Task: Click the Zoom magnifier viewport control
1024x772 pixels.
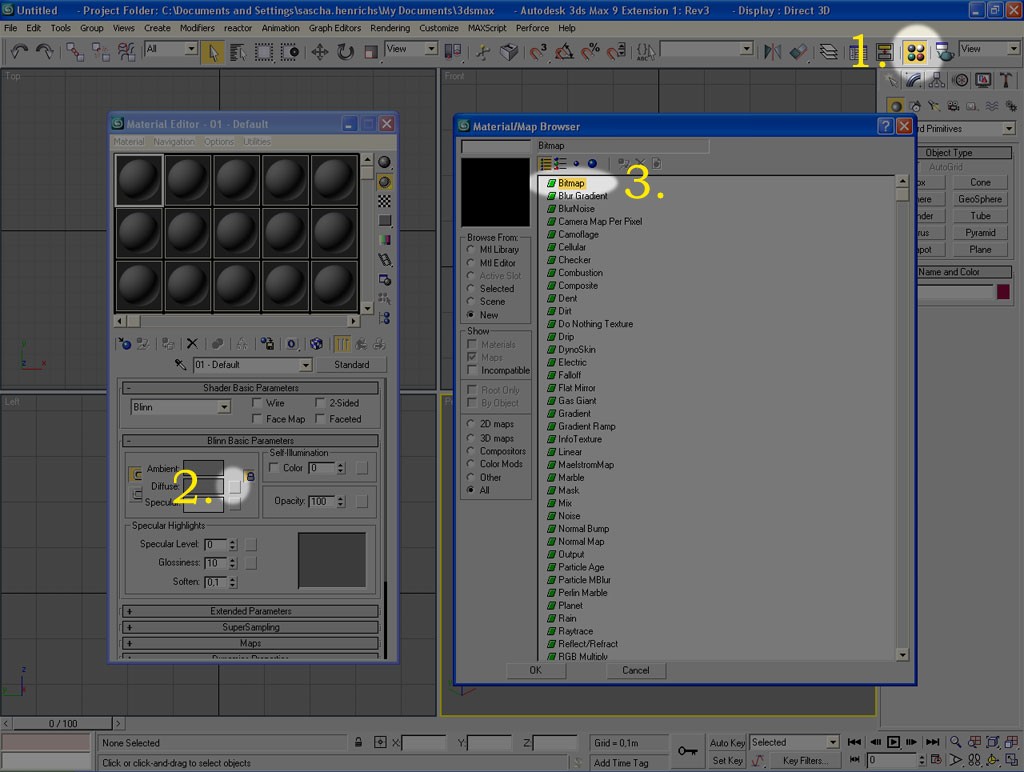Action: (x=955, y=742)
